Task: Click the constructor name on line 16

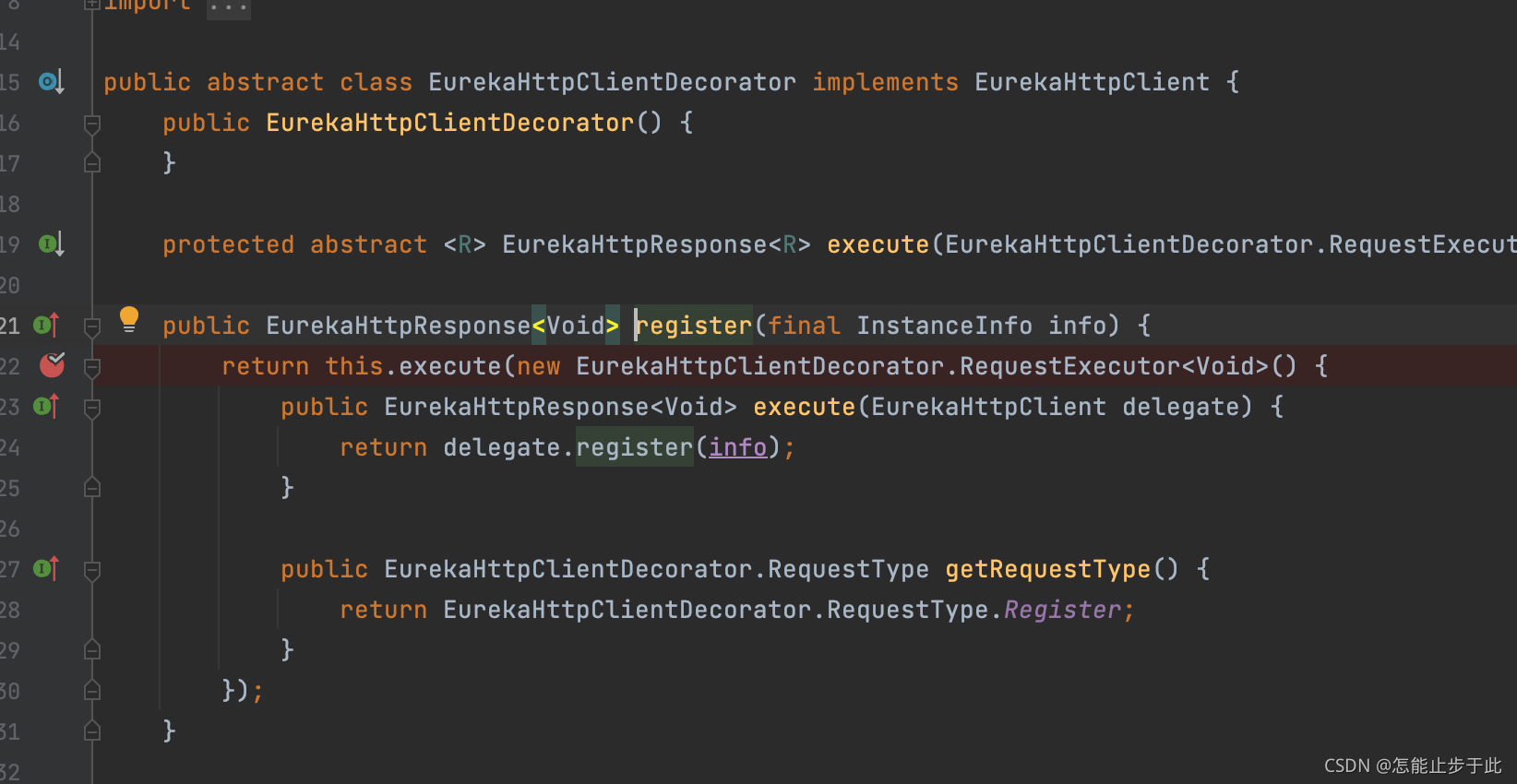Action: click(x=449, y=123)
